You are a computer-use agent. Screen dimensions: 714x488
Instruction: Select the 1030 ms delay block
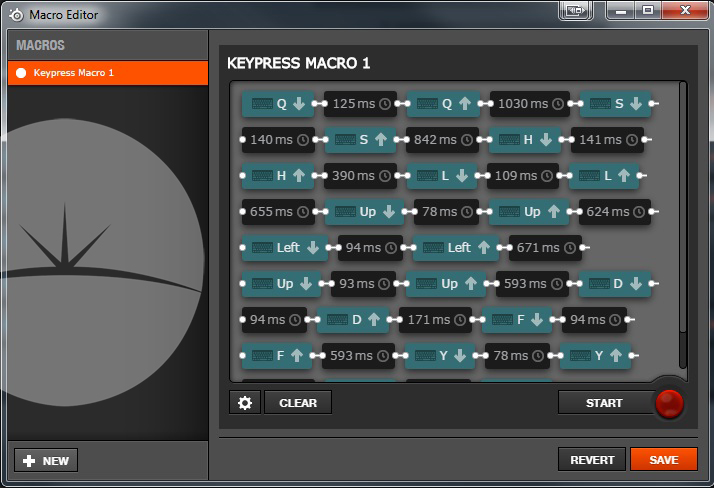530,104
